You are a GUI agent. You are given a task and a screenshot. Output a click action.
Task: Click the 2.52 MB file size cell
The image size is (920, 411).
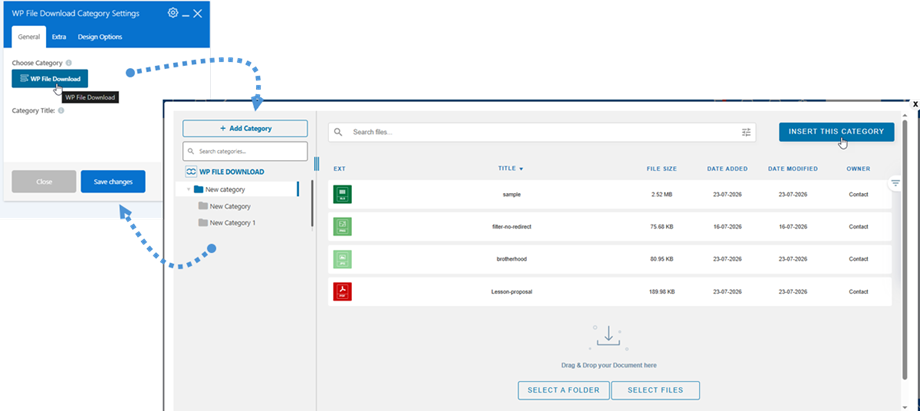point(662,194)
